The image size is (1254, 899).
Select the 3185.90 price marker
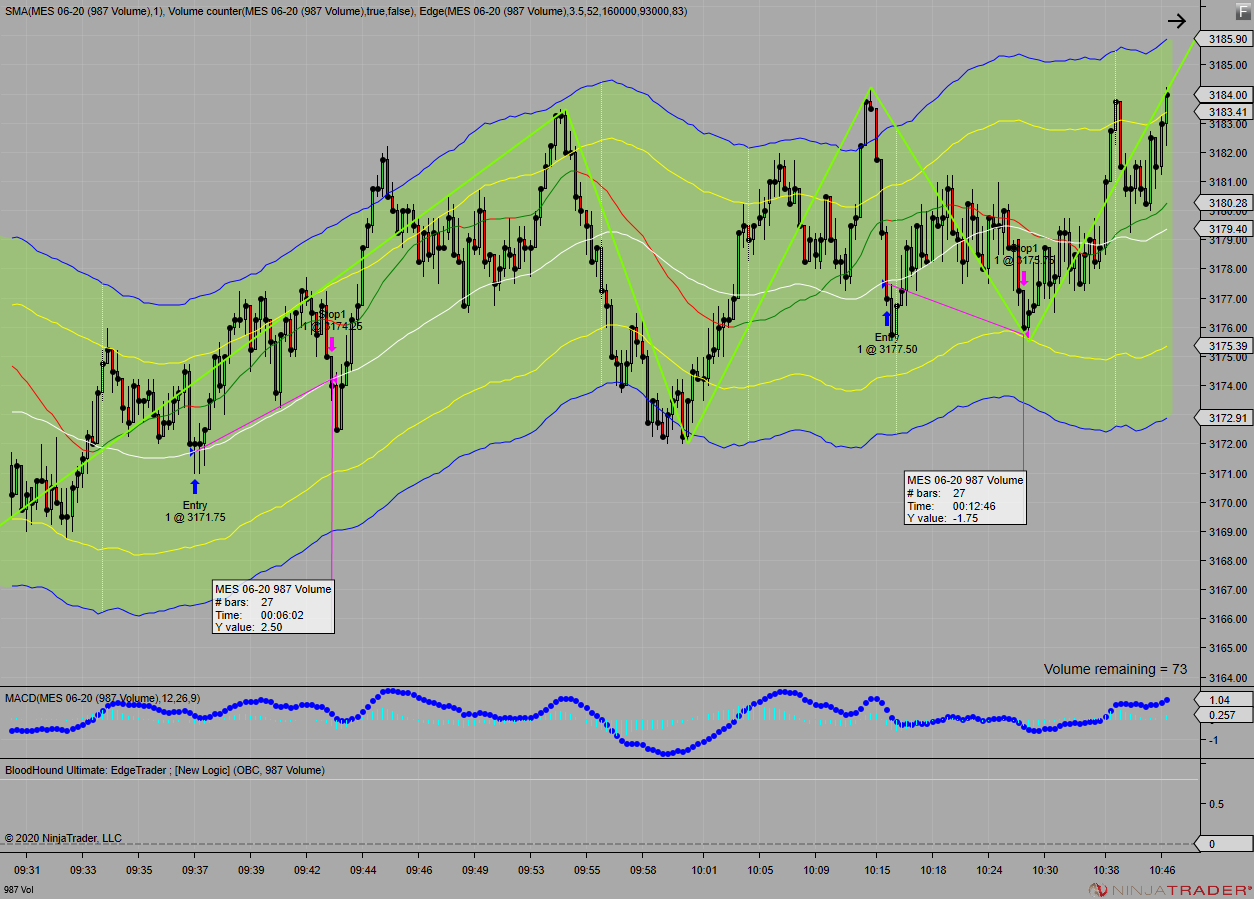pyautogui.click(x=1225, y=39)
